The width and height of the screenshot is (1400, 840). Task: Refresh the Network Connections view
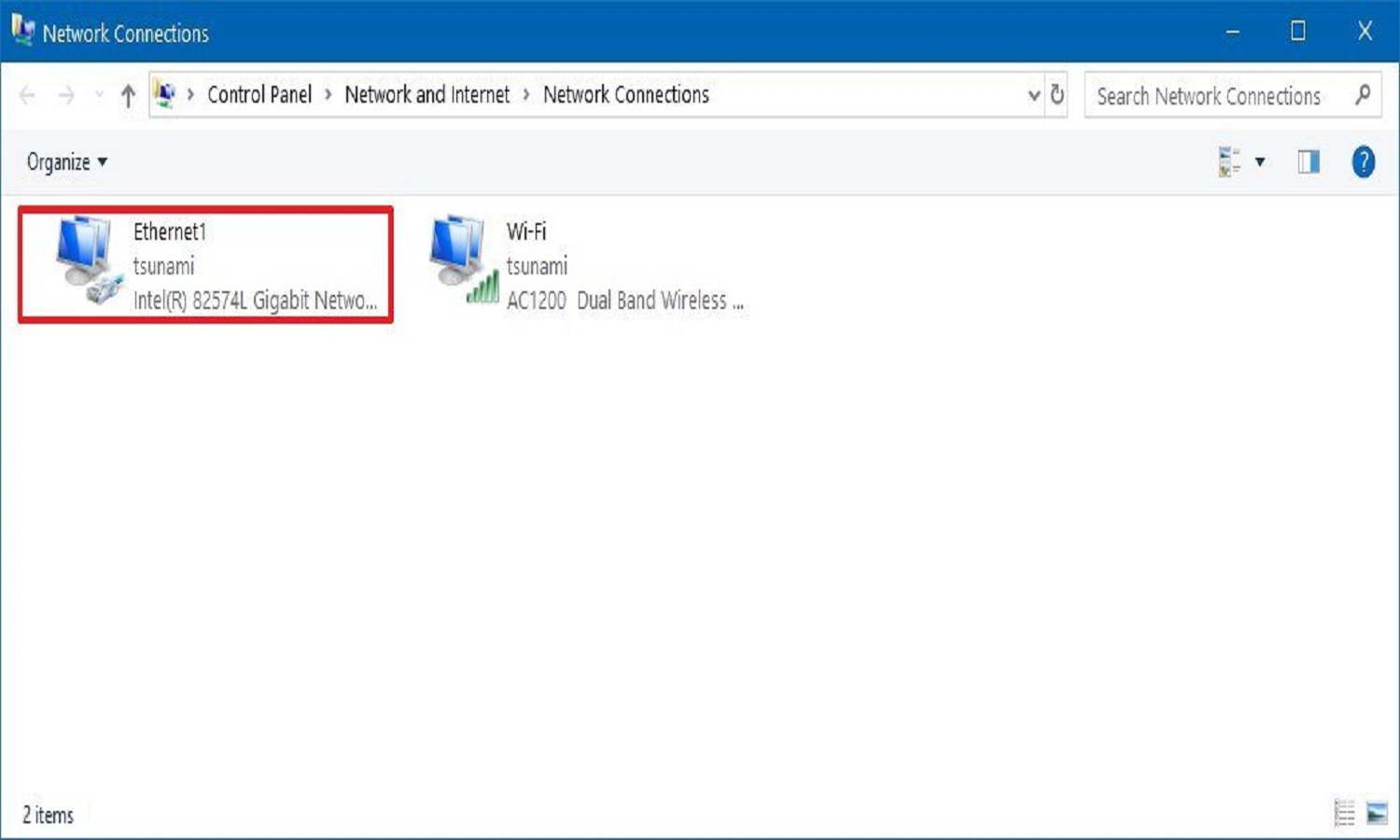point(1057,94)
